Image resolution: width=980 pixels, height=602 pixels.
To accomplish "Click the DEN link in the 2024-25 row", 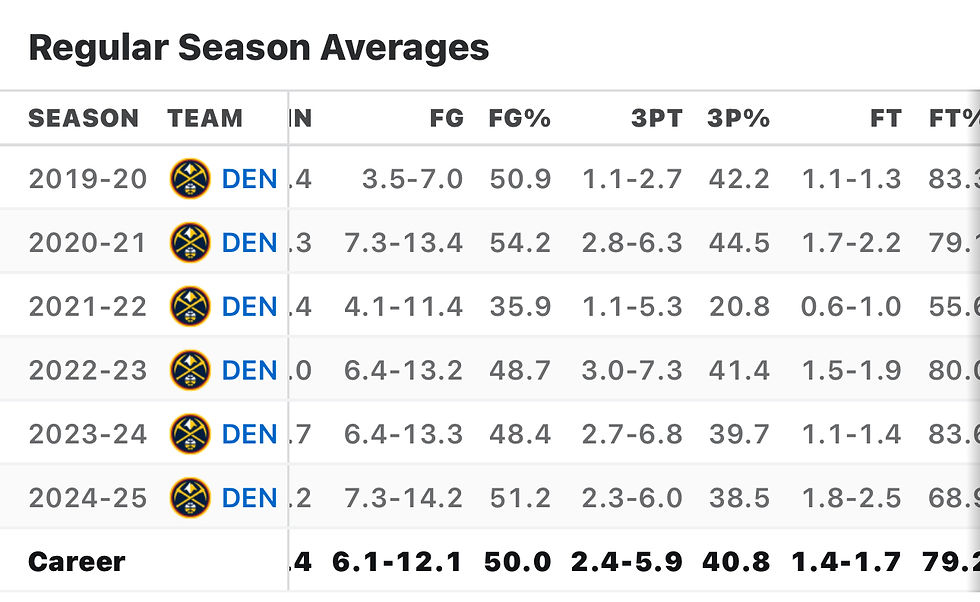I will point(249,498).
